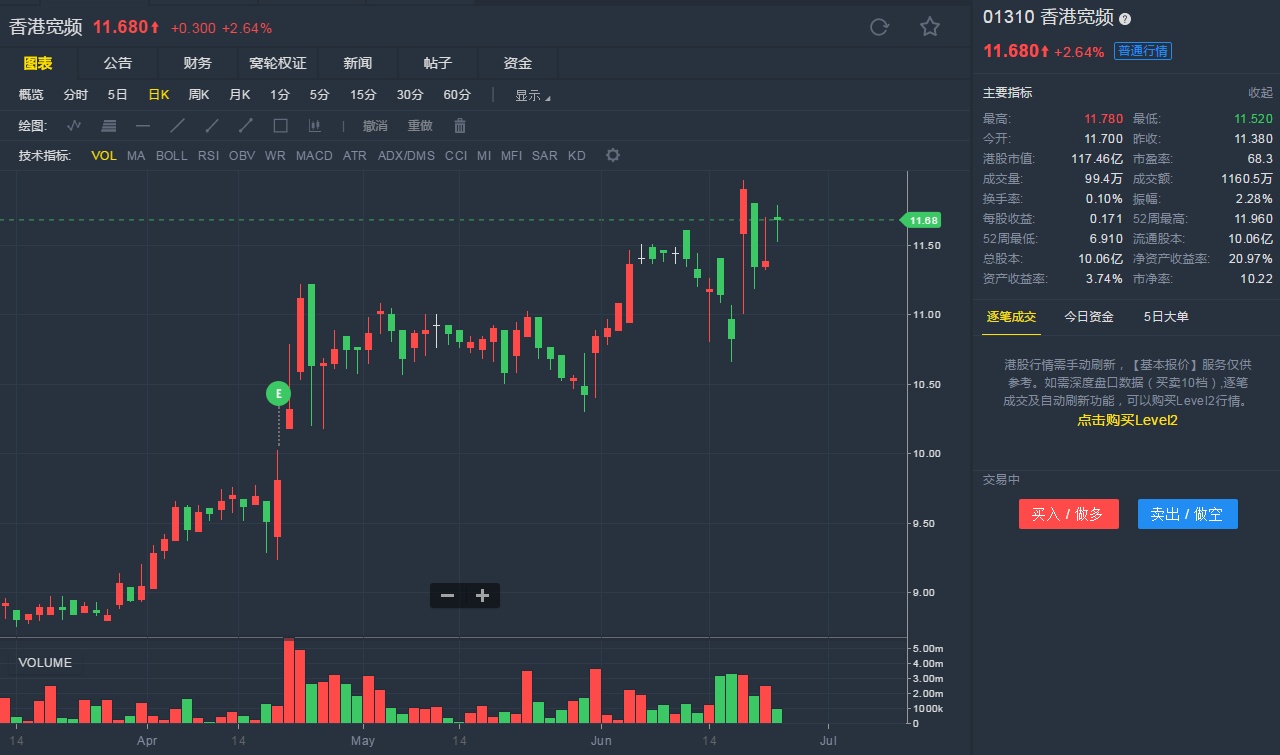This screenshot has height=755, width=1280.
Task: Click the refresh quote icon
Action: click(x=879, y=27)
